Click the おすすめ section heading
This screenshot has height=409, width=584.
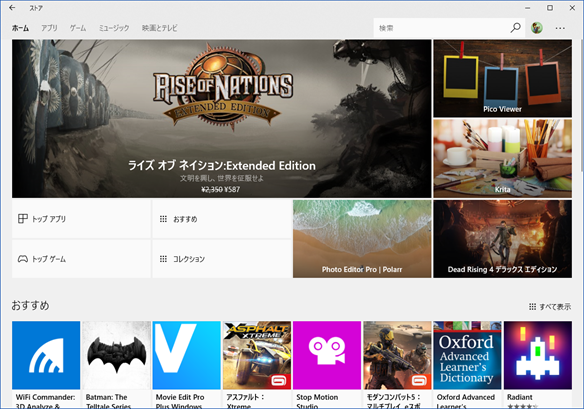pyautogui.click(x=30, y=305)
